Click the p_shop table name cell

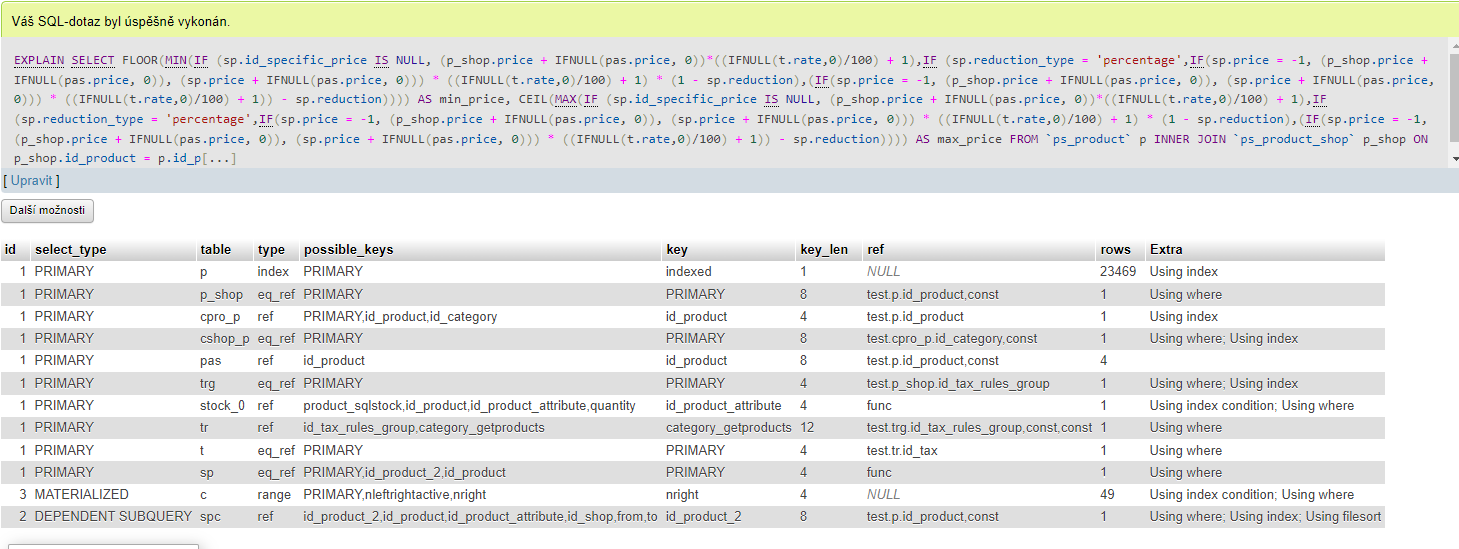(x=221, y=294)
